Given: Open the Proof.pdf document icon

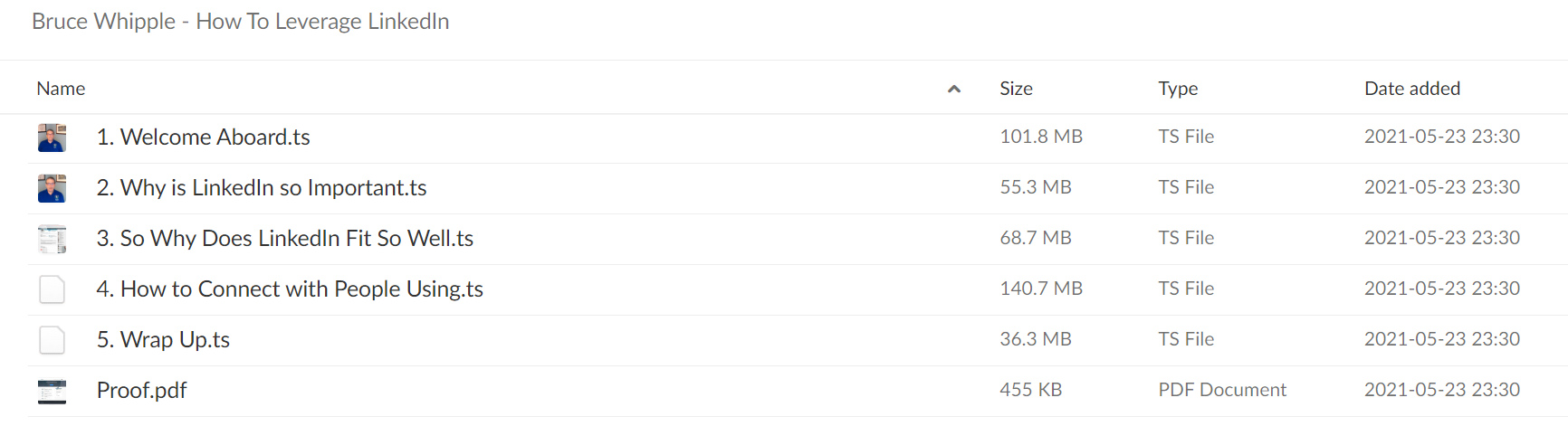Looking at the screenshot, I should click(x=52, y=391).
